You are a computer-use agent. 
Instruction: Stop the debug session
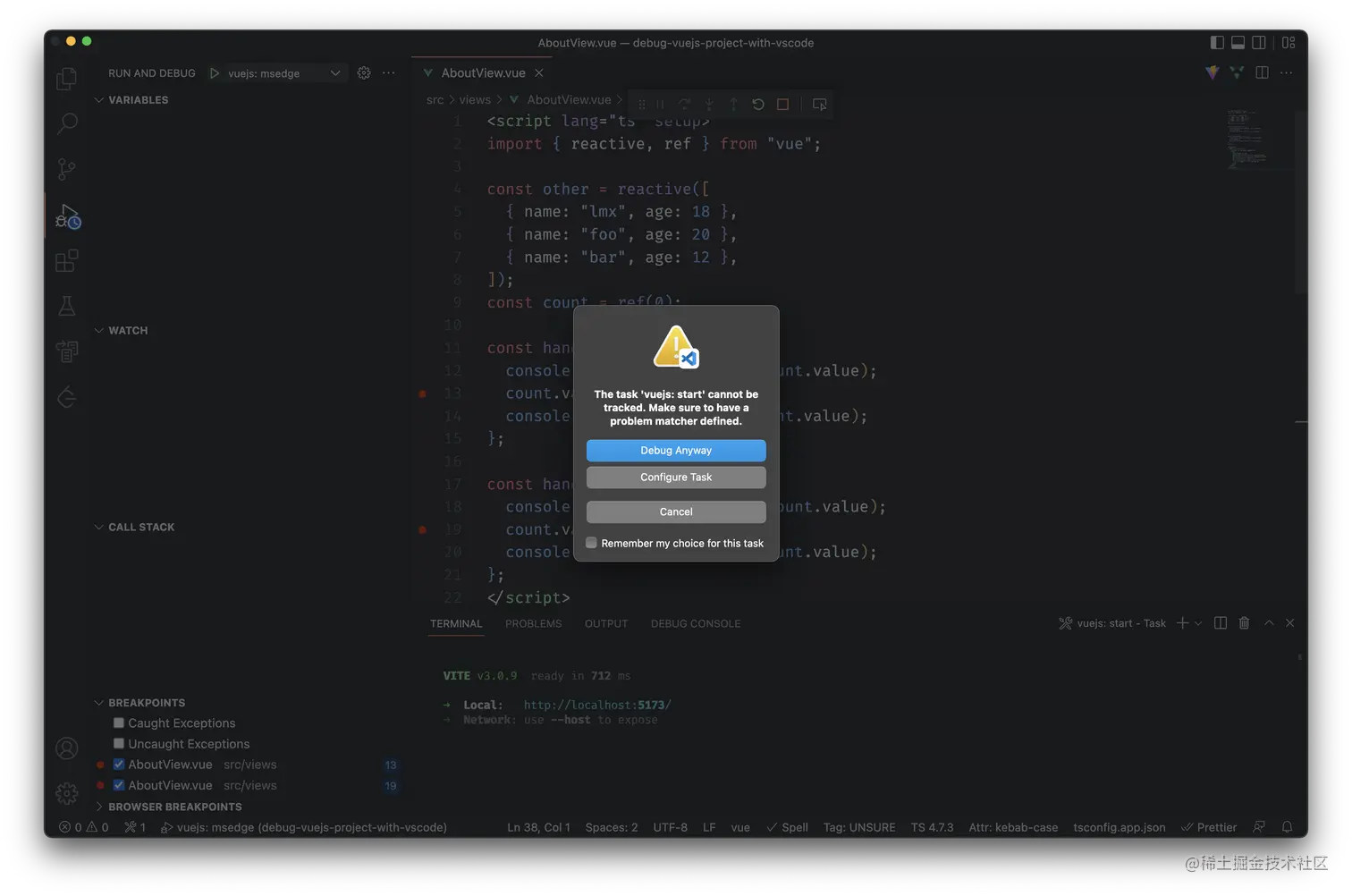[782, 105]
